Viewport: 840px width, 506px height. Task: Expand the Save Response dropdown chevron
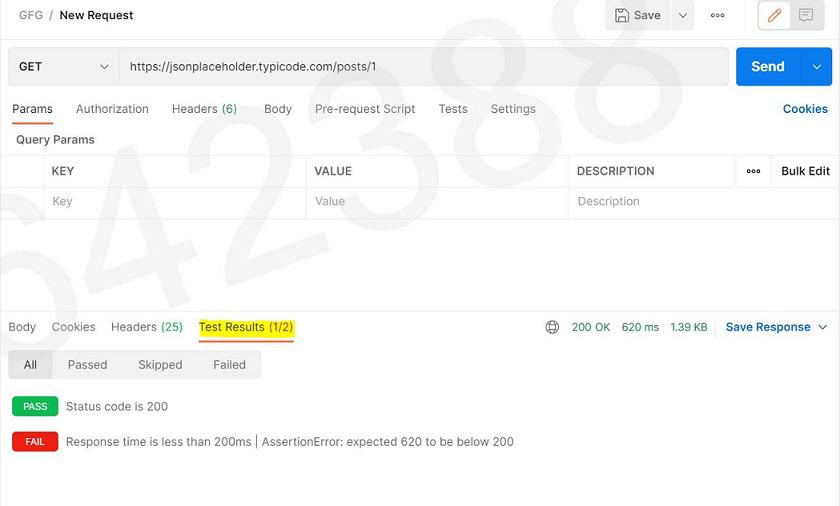pyautogui.click(x=823, y=327)
